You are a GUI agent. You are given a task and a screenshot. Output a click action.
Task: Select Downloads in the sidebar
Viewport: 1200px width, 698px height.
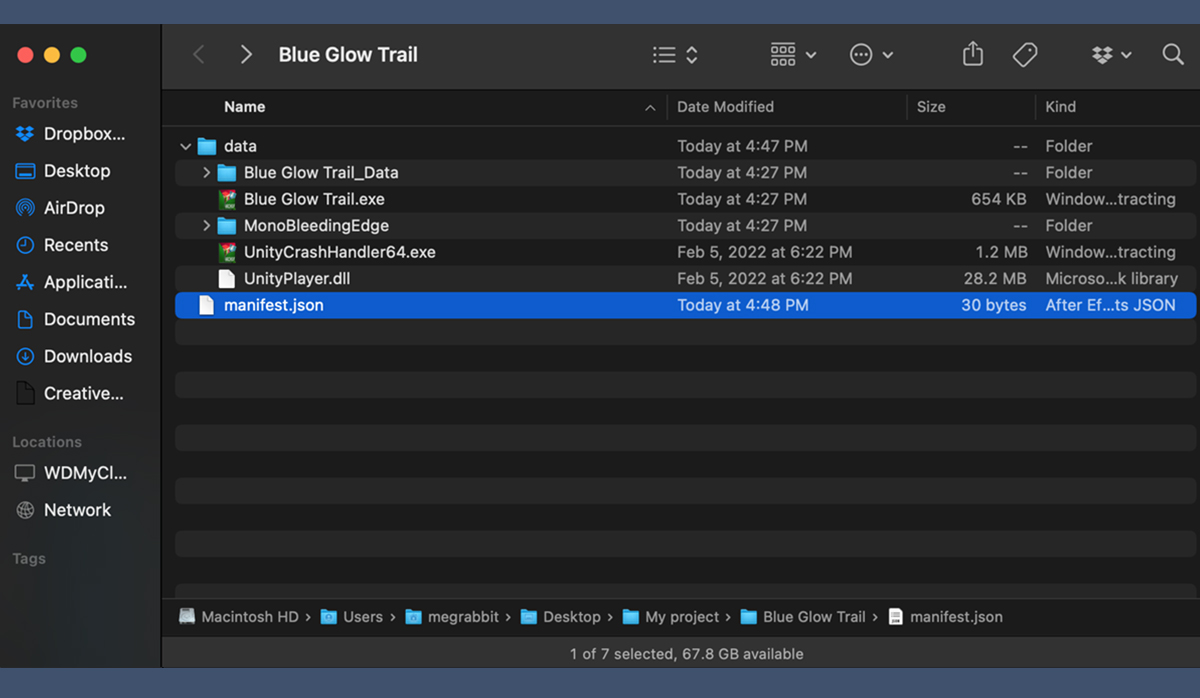[x=87, y=356]
